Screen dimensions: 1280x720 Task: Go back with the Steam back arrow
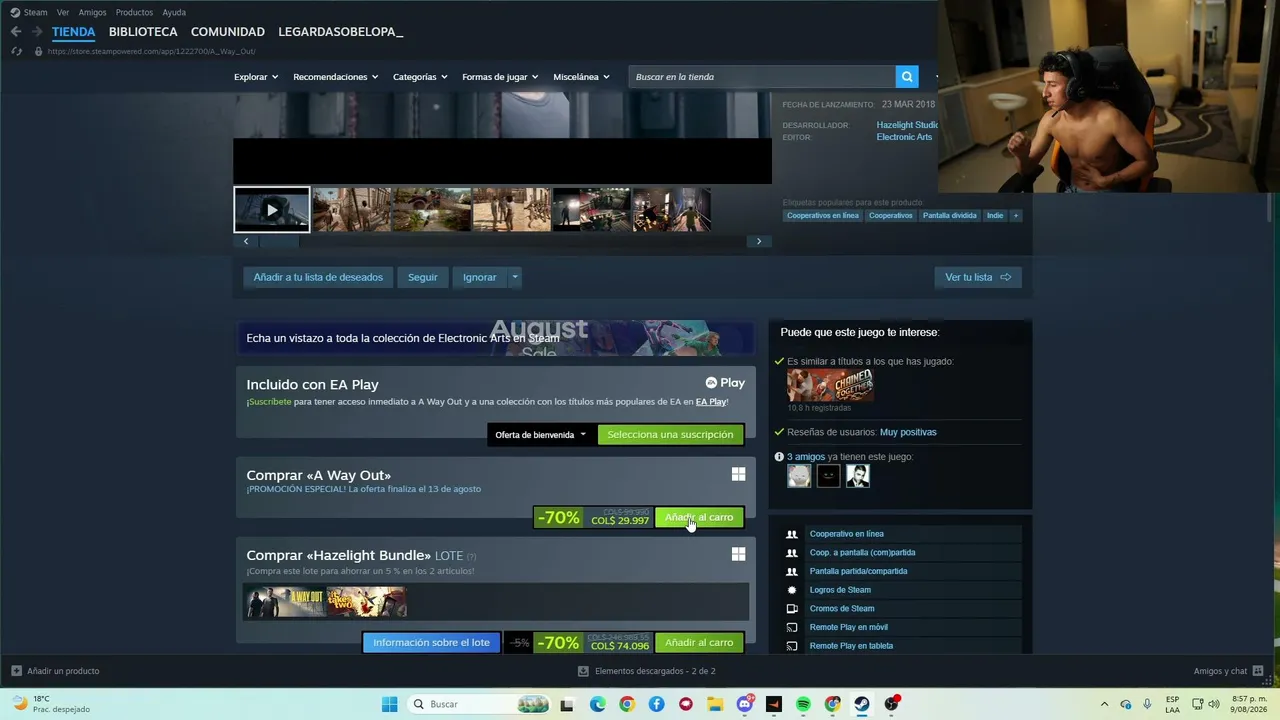tap(16, 32)
